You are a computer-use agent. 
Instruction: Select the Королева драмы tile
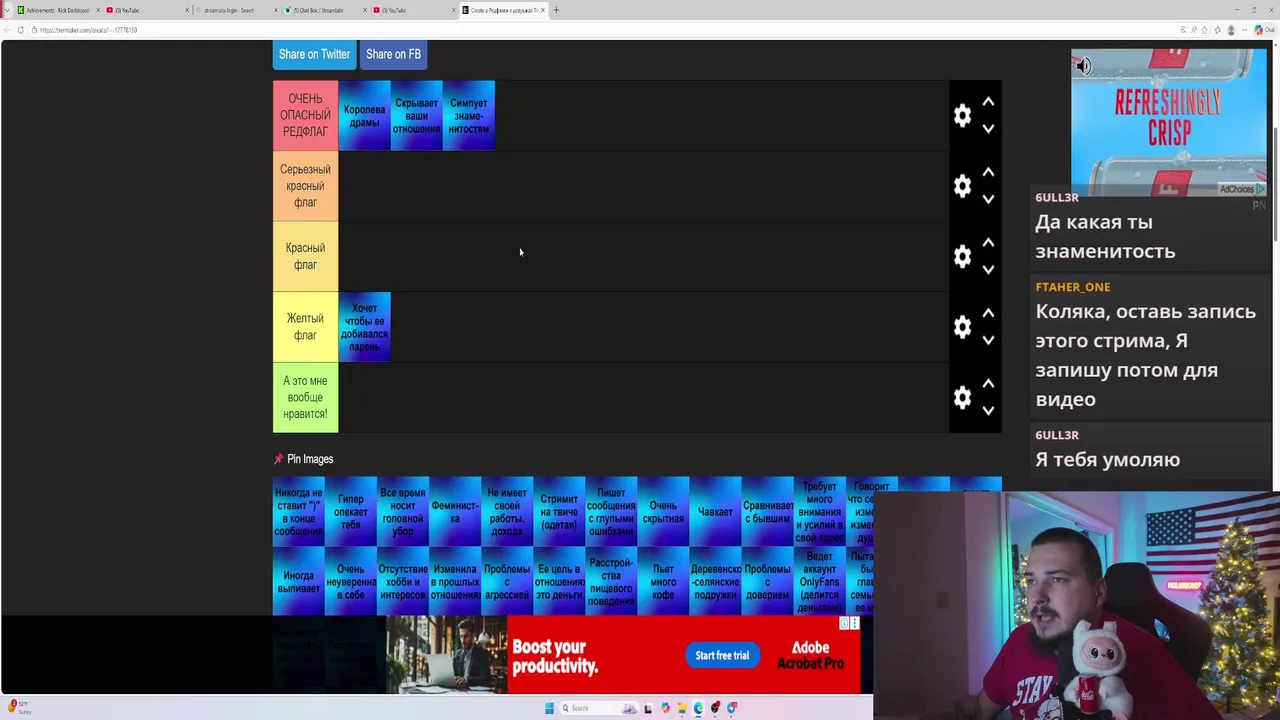tap(364, 116)
